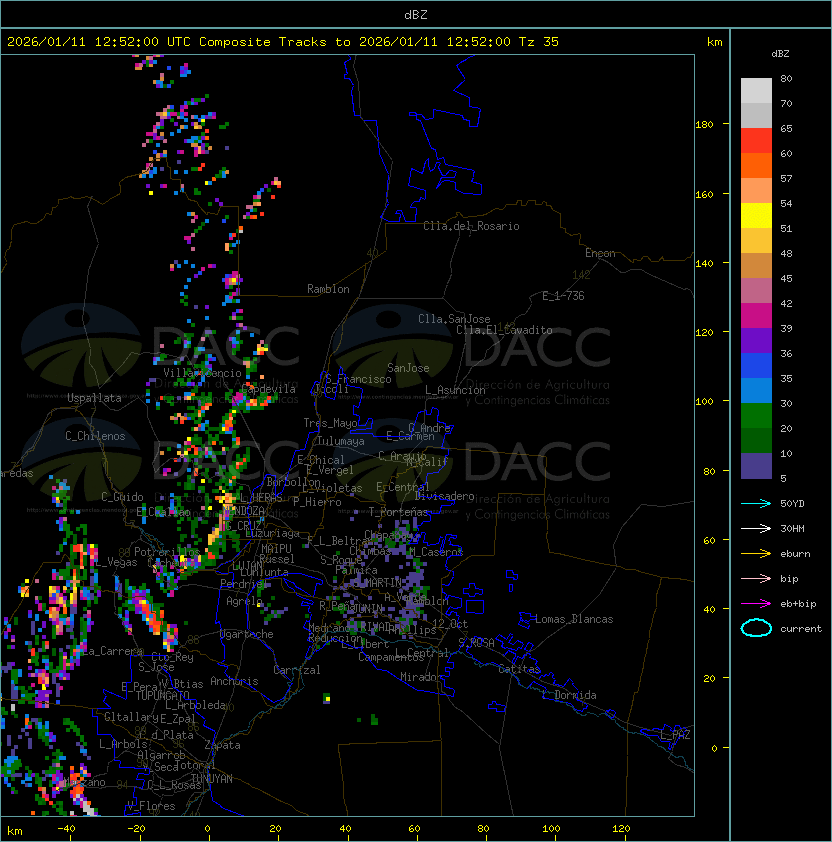Click the magenta eb+bip arrow in legend
Image resolution: width=832 pixels, height=842 pixels.
(756, 604)
